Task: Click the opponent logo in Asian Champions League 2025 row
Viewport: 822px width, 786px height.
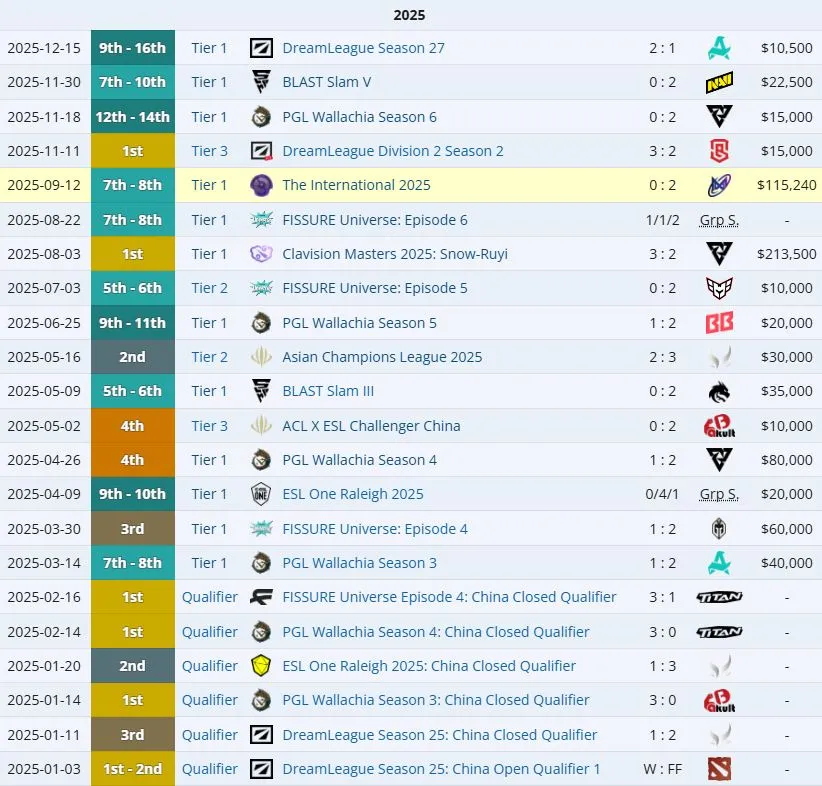Action: click(719, 357)
